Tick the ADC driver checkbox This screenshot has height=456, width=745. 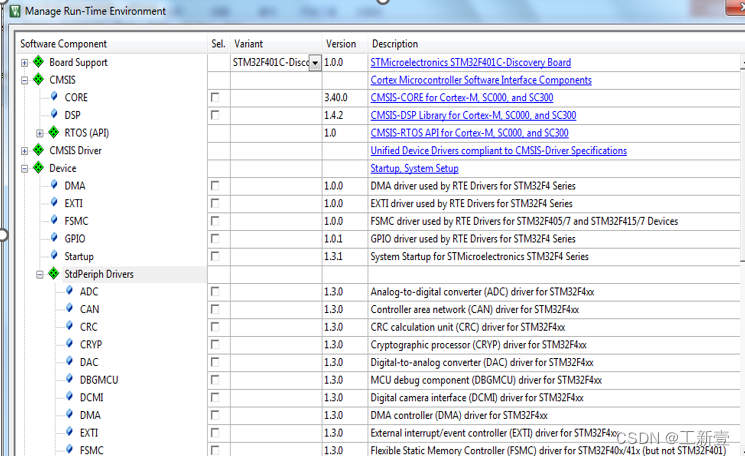[215, 291]
